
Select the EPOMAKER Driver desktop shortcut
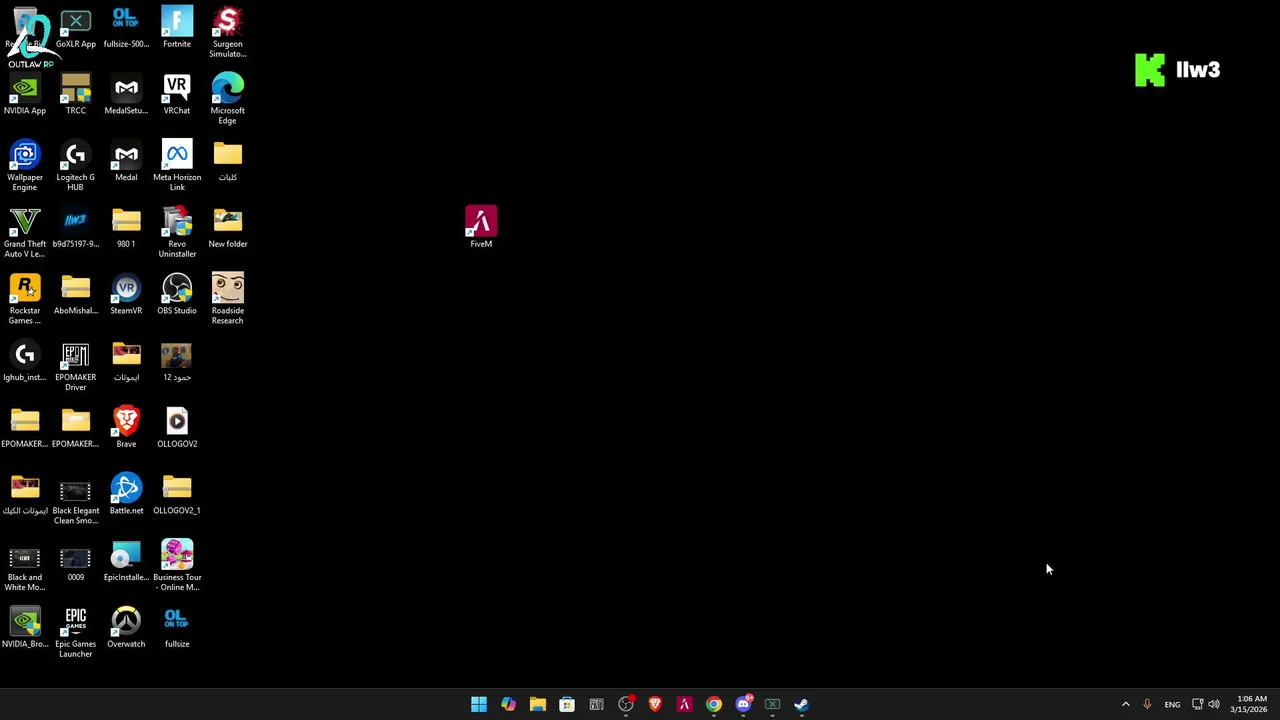point(76,366)
